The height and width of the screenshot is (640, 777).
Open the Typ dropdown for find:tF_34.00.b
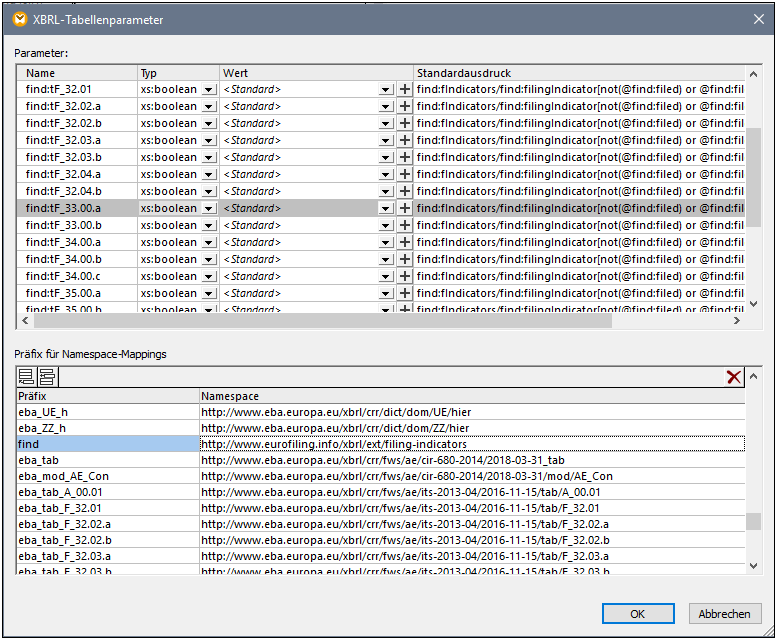209,260
